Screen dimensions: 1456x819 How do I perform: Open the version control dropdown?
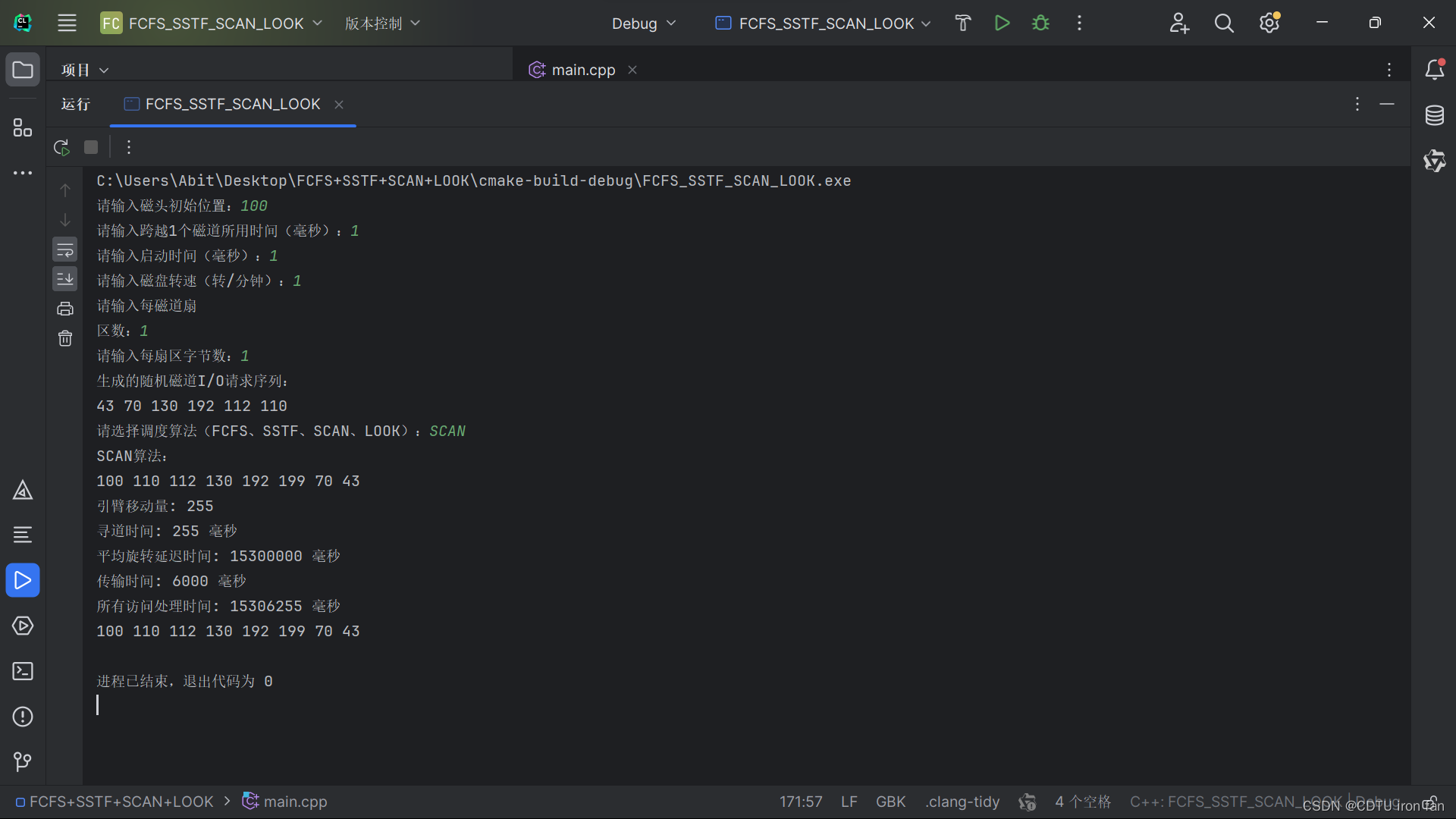382,23
